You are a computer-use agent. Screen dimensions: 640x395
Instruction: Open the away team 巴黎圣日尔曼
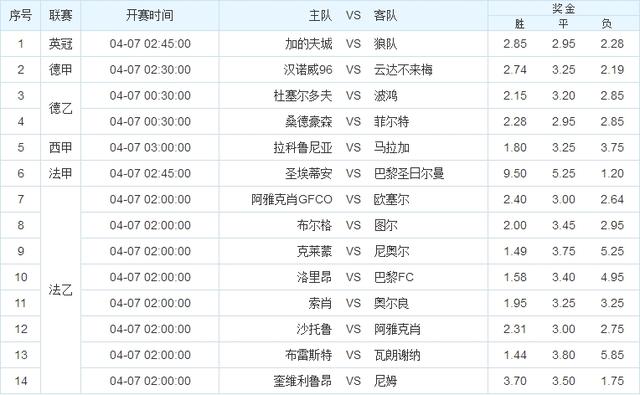tap(409, 173)
